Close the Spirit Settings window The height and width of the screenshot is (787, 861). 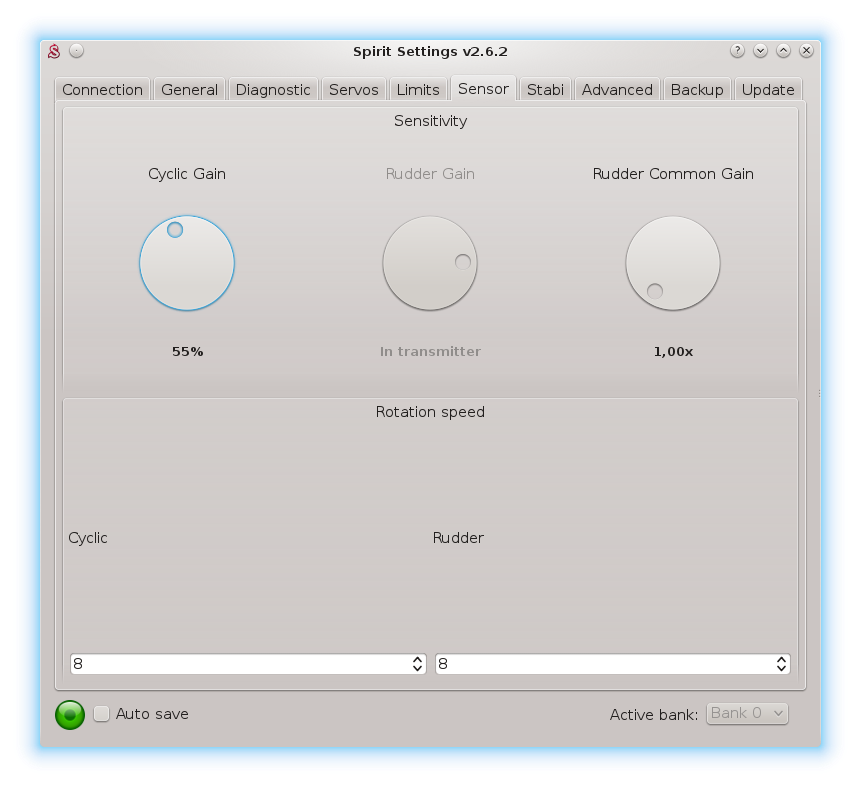tap(806, 51)
